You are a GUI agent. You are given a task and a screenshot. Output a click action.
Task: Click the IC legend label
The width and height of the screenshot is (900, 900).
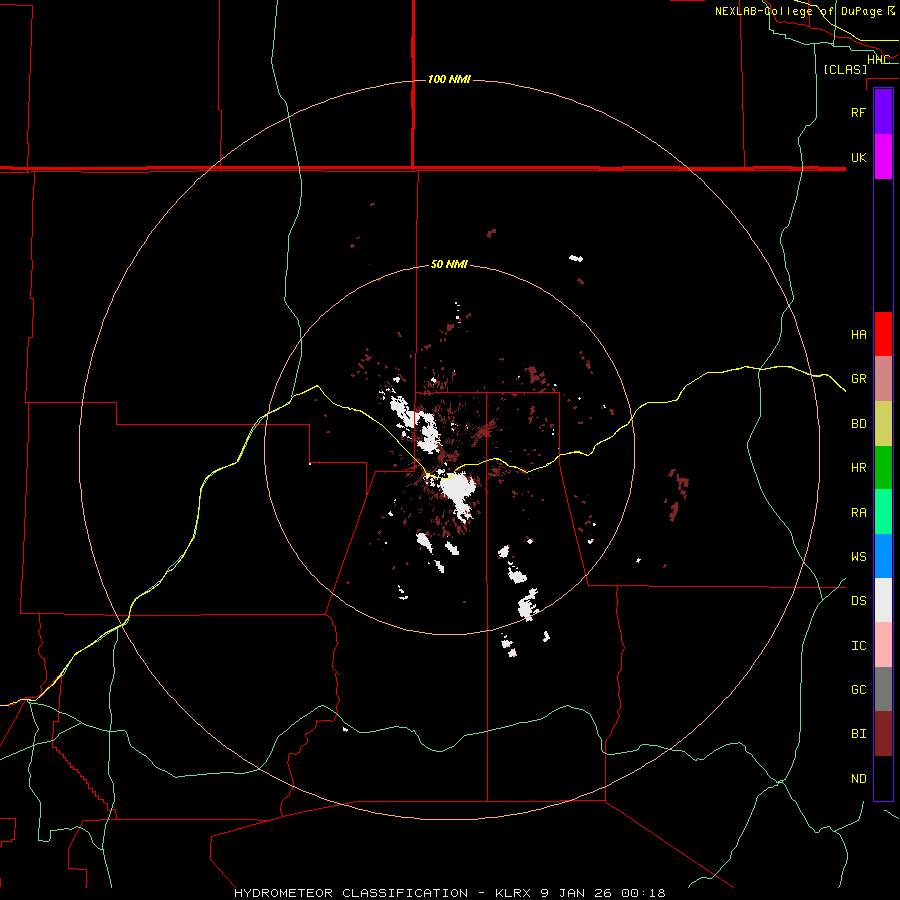coord(858,646)
